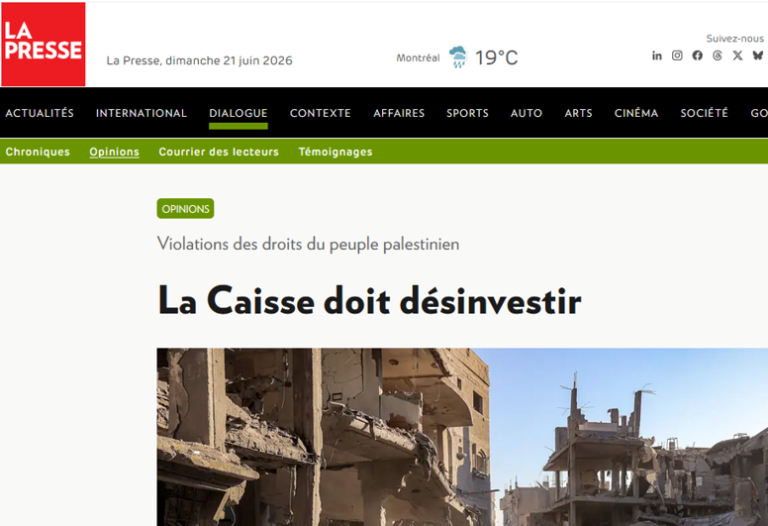Open La Presse X (Twitter) icon
The height and width of the screenshot is (526, 768).
pos(738,56)
